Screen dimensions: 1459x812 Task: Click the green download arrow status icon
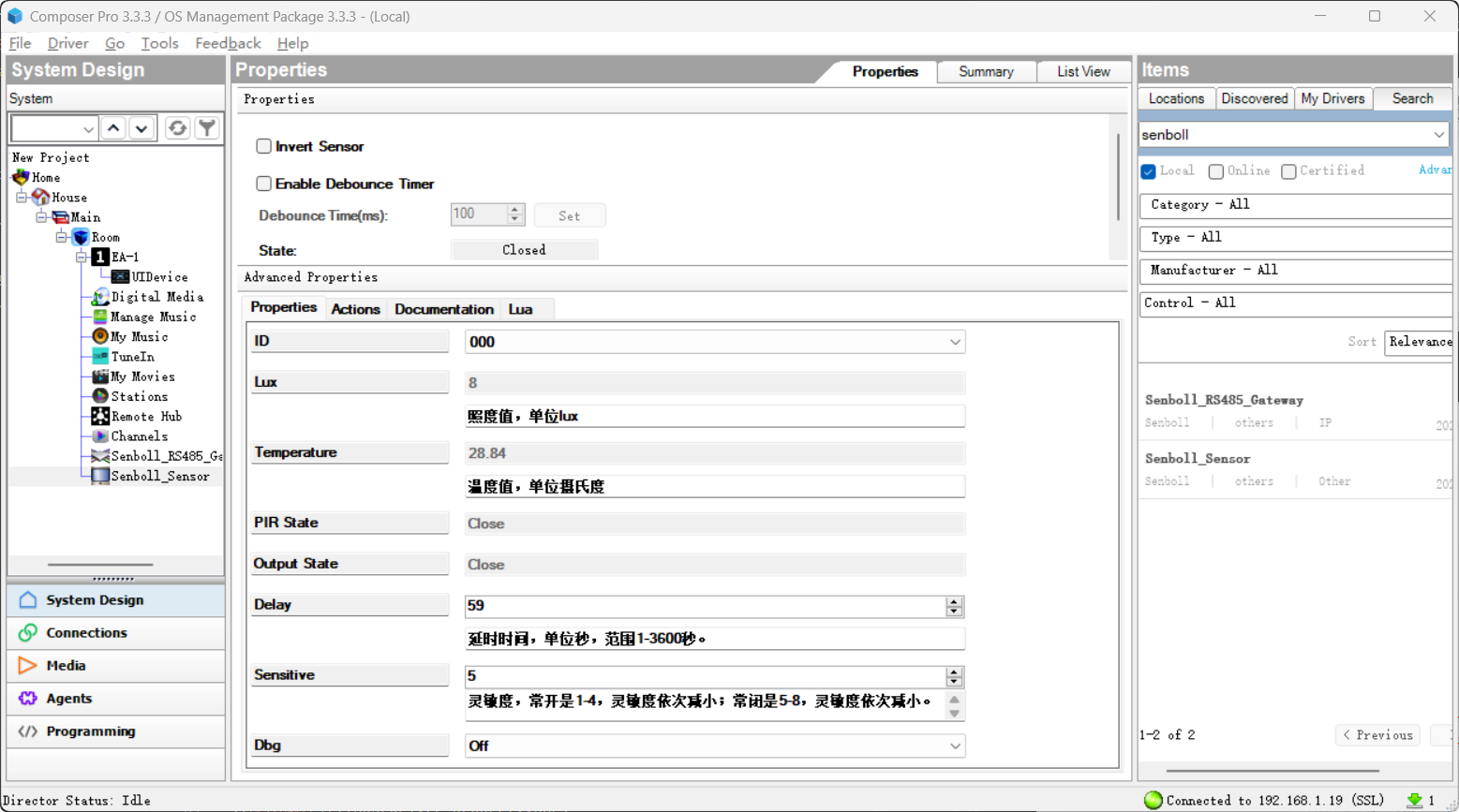(1415, 800)
